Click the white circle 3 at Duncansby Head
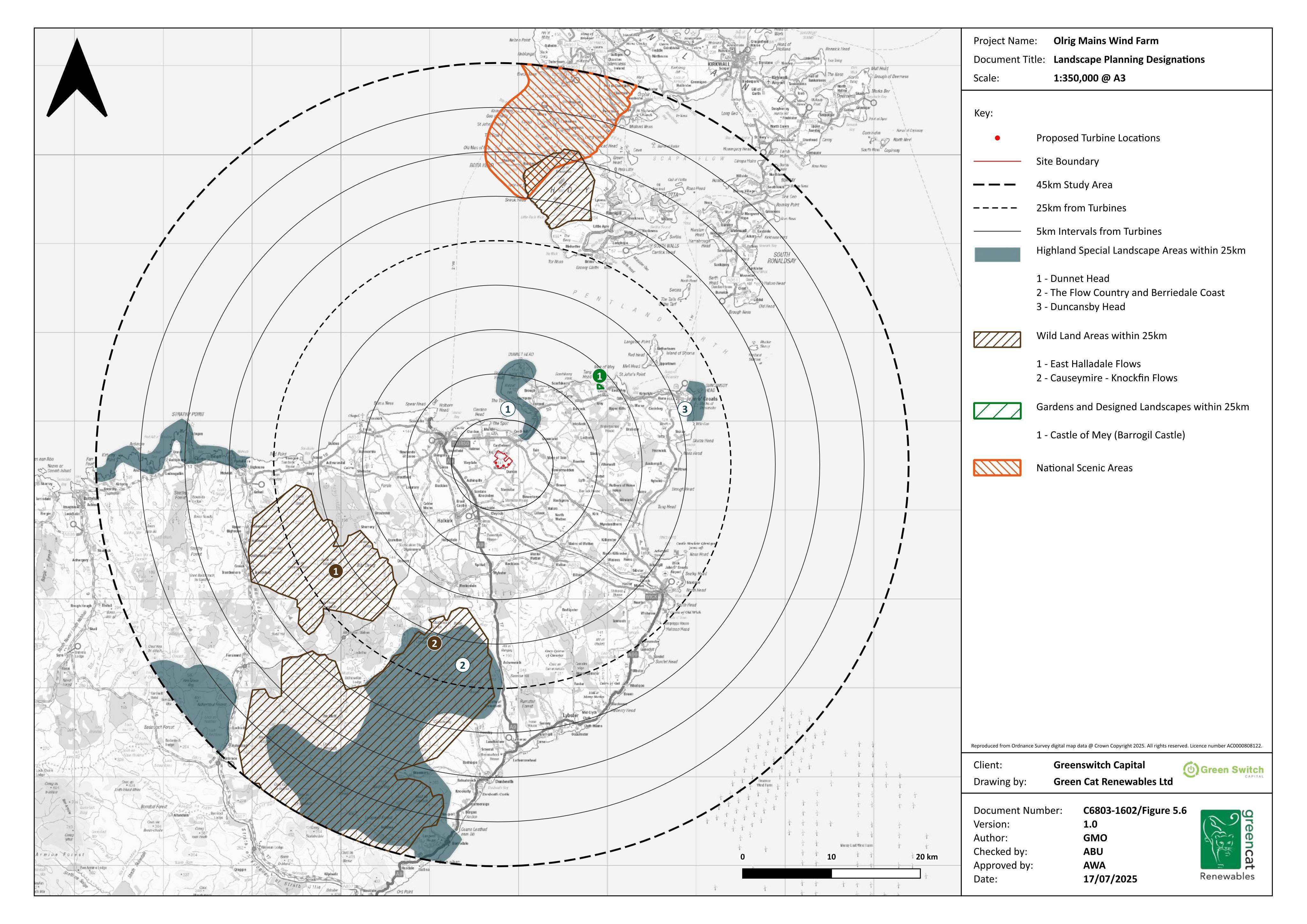 pyautogui.click(x=685, y=409)
